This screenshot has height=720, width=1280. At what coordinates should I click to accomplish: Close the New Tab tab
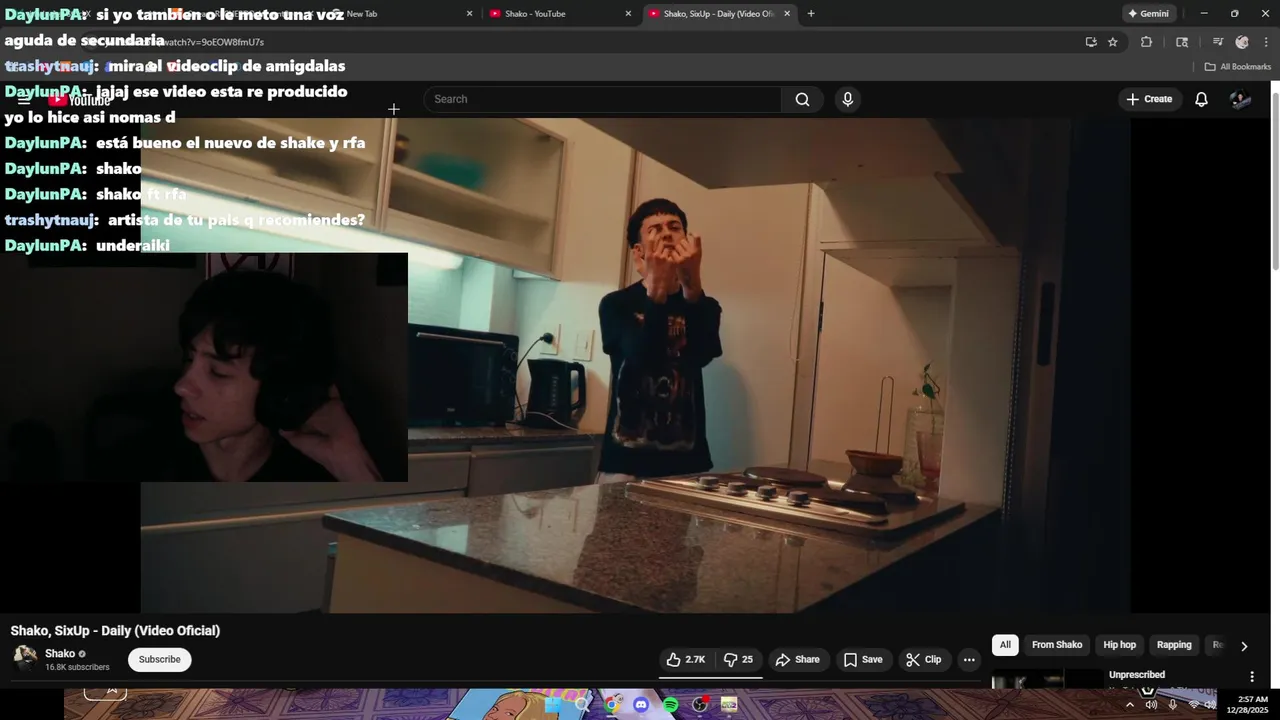(x=470, y=14)
